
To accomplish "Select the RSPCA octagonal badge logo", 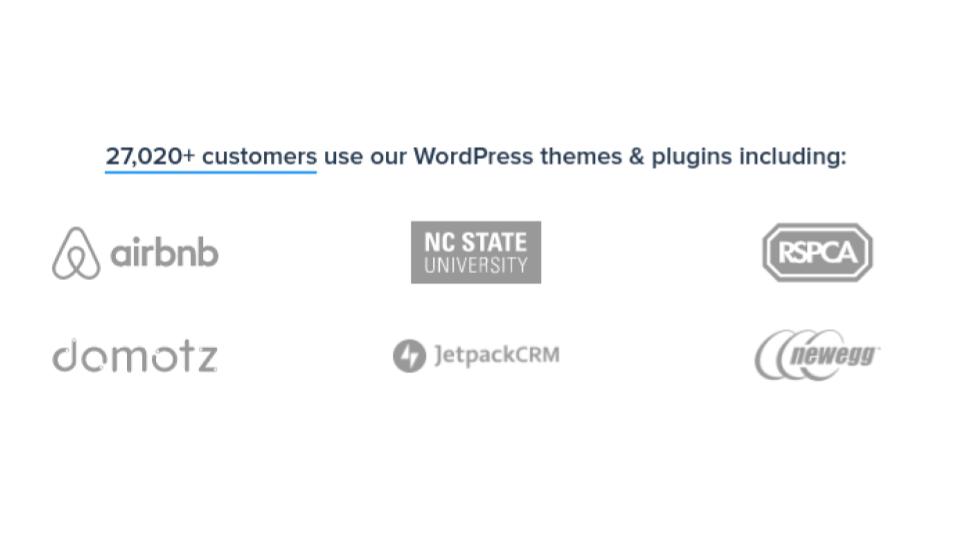I will point(817,252).
